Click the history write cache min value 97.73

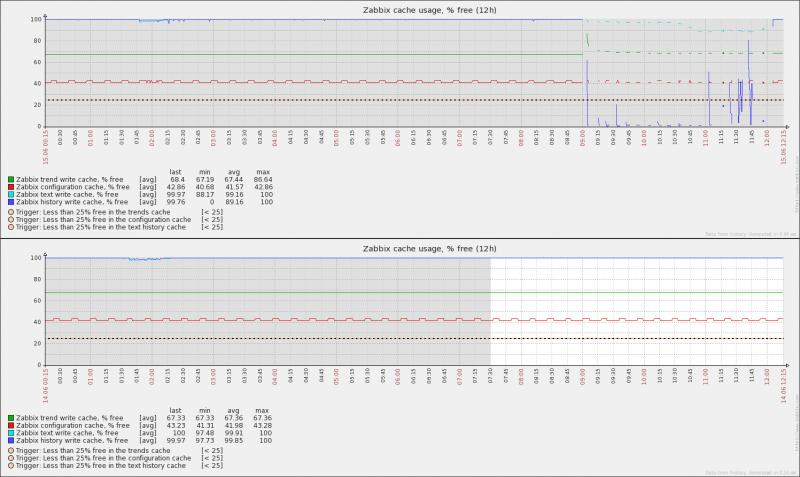[x=205, y=440]
